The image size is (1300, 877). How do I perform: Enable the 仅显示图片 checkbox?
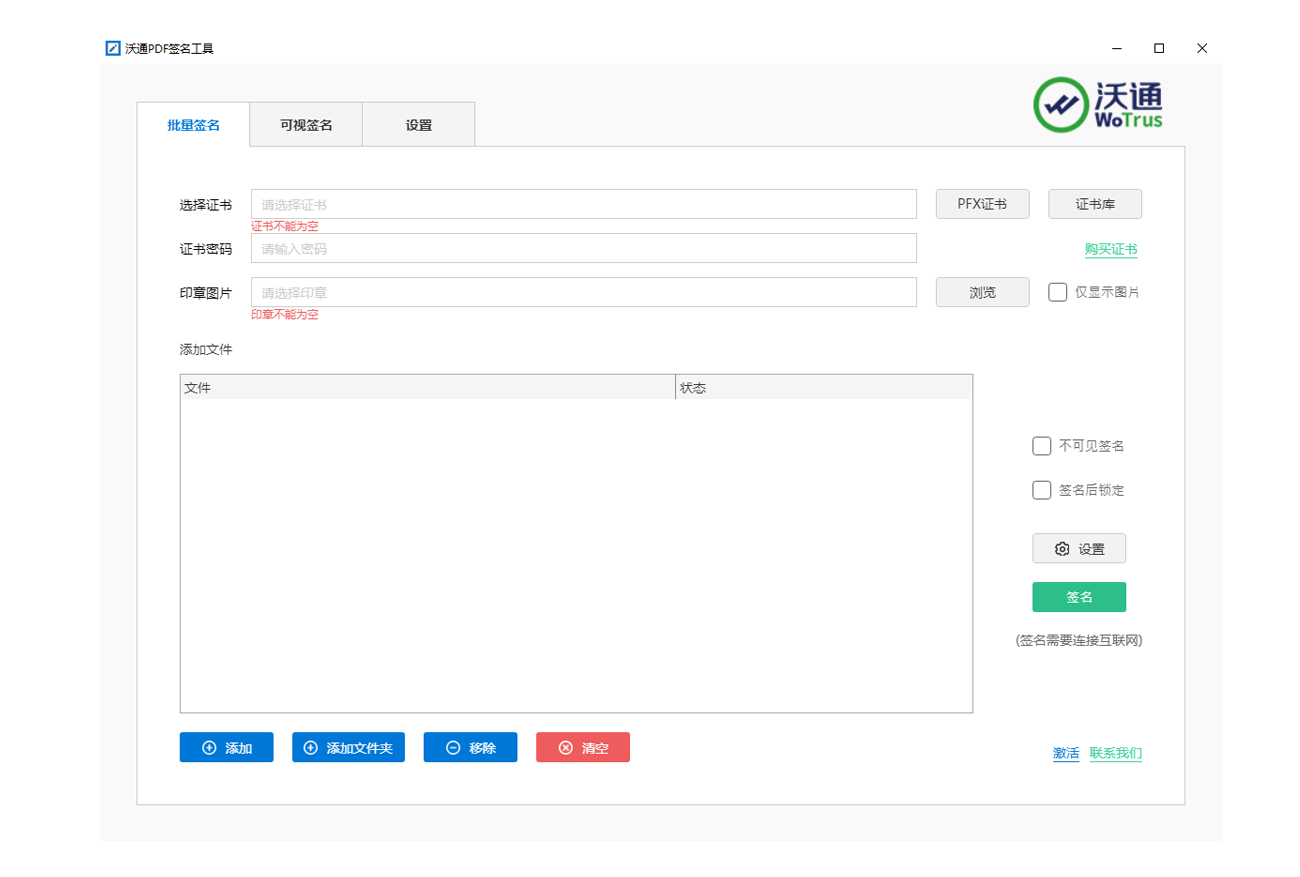1057,292
